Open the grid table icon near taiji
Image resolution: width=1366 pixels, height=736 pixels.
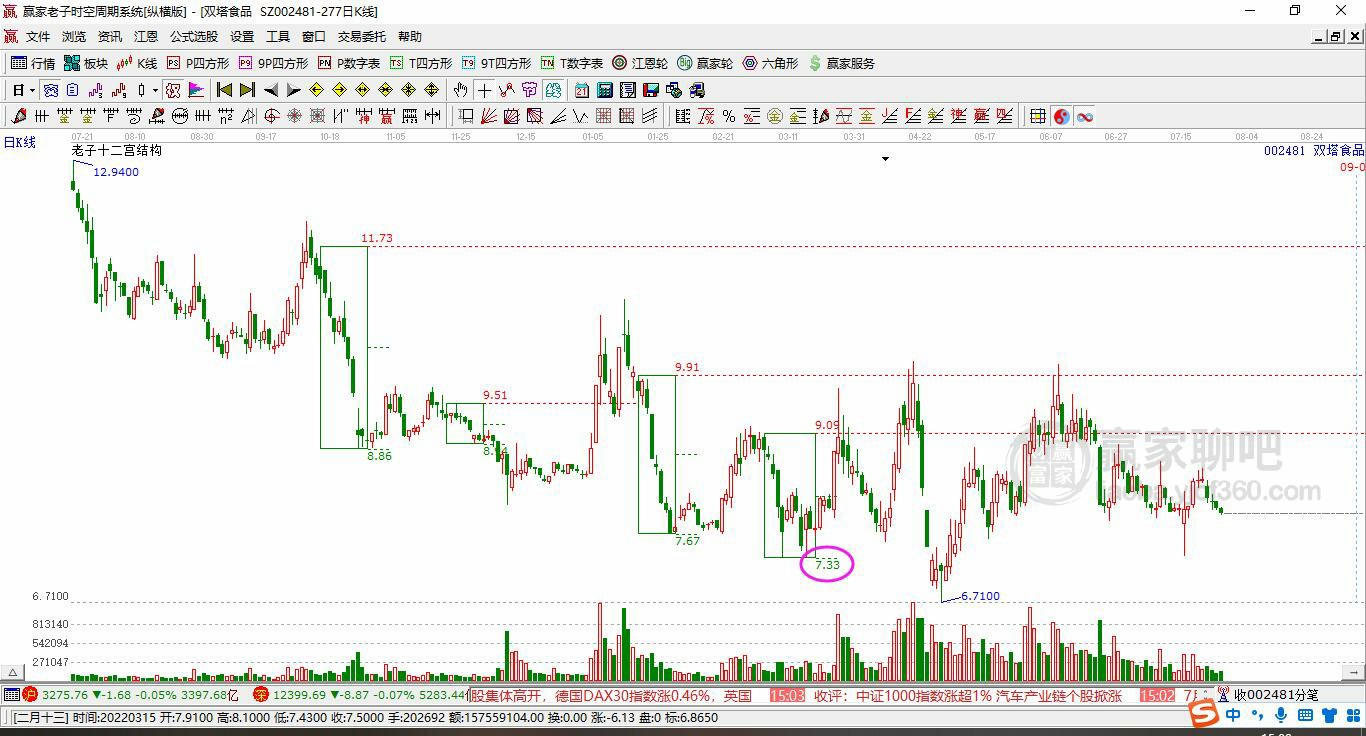tap(1038, 116)
